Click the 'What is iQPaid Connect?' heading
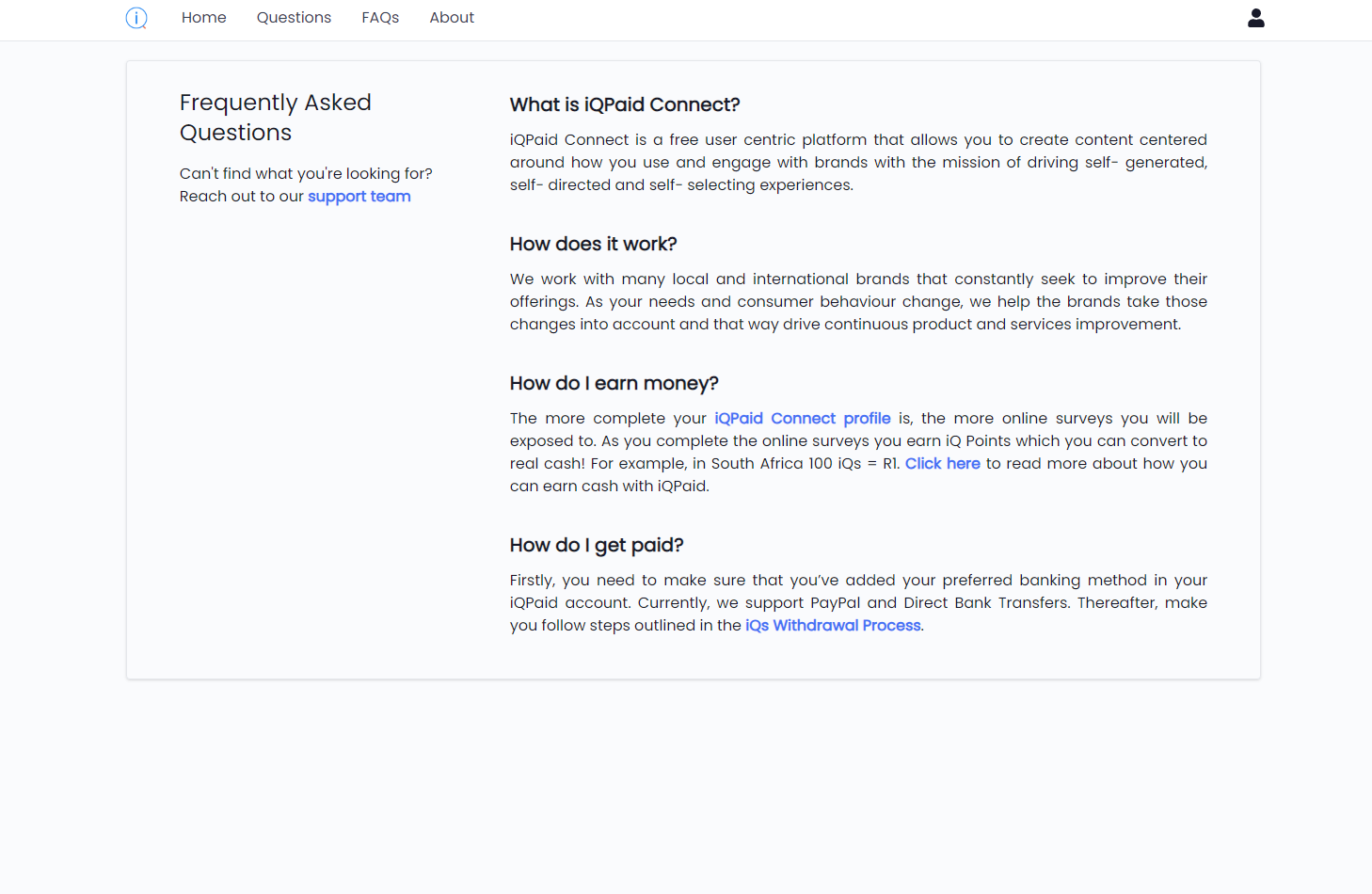Image resolution: width=1372 pixels, height=894 pixels. [x=625, y=104]
